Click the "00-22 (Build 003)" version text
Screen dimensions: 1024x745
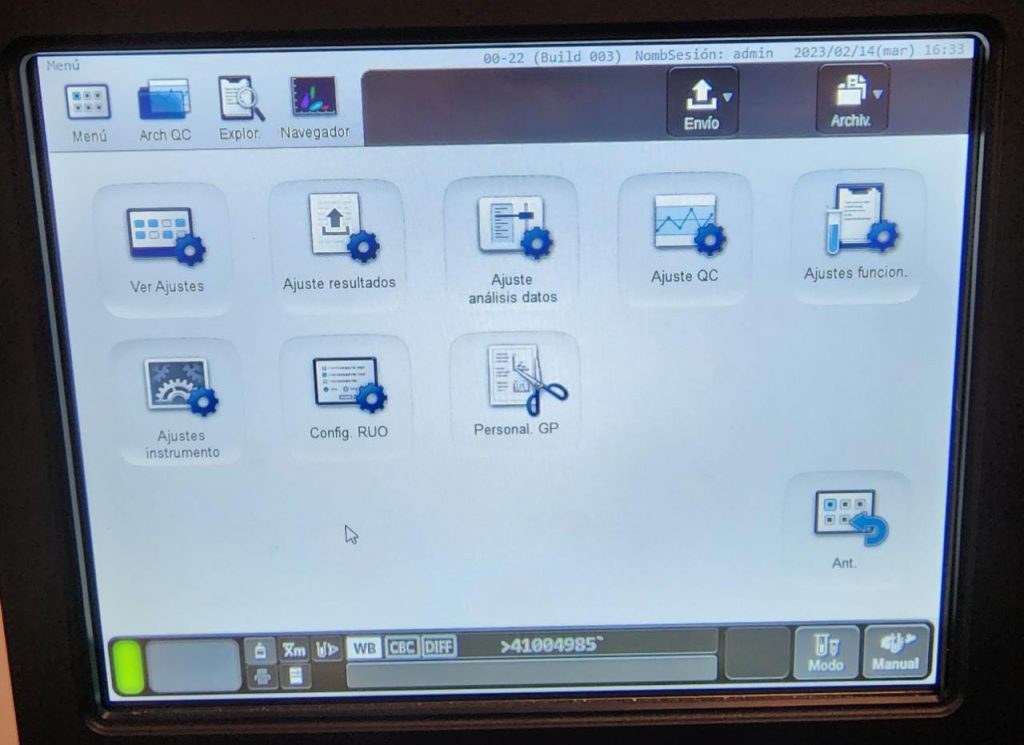tap(552, 57)
